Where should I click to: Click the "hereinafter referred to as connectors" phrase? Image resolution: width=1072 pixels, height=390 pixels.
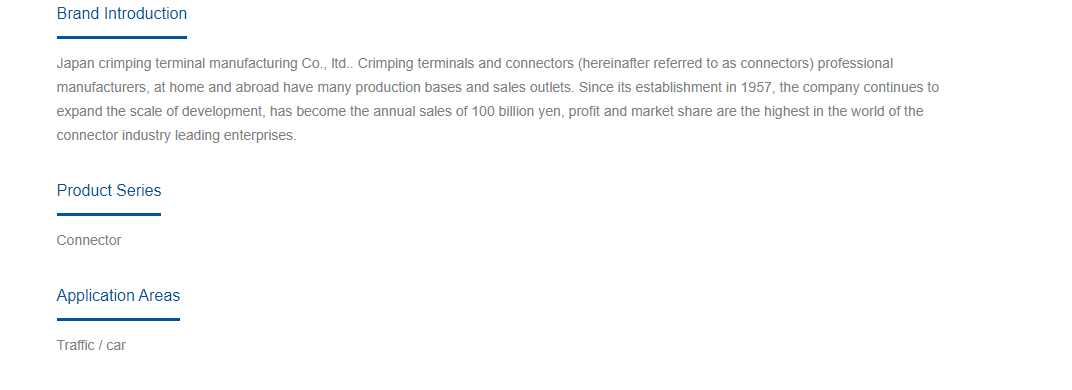click(694, 64)
